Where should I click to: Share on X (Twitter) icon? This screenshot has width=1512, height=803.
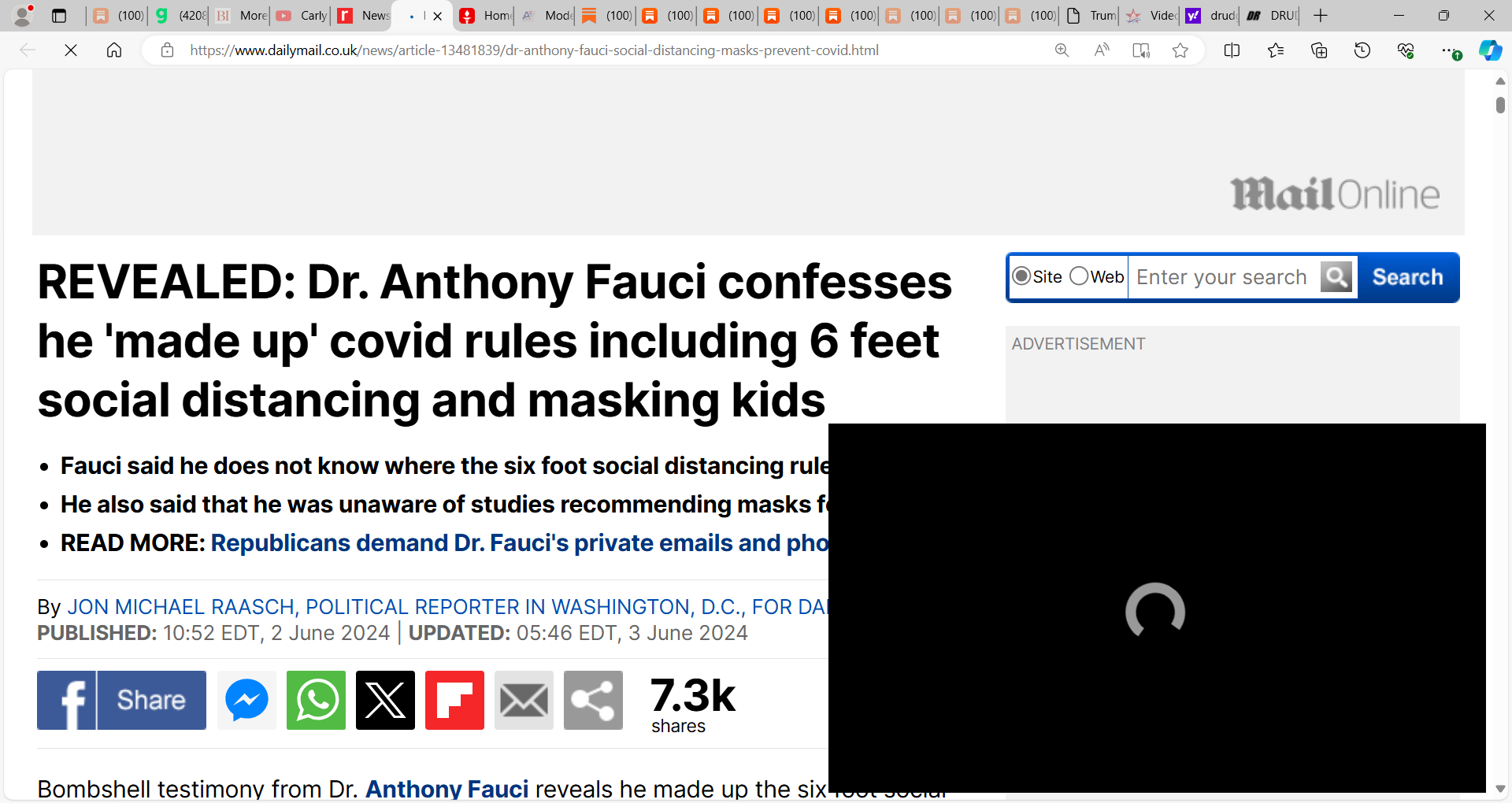(385, 700)
